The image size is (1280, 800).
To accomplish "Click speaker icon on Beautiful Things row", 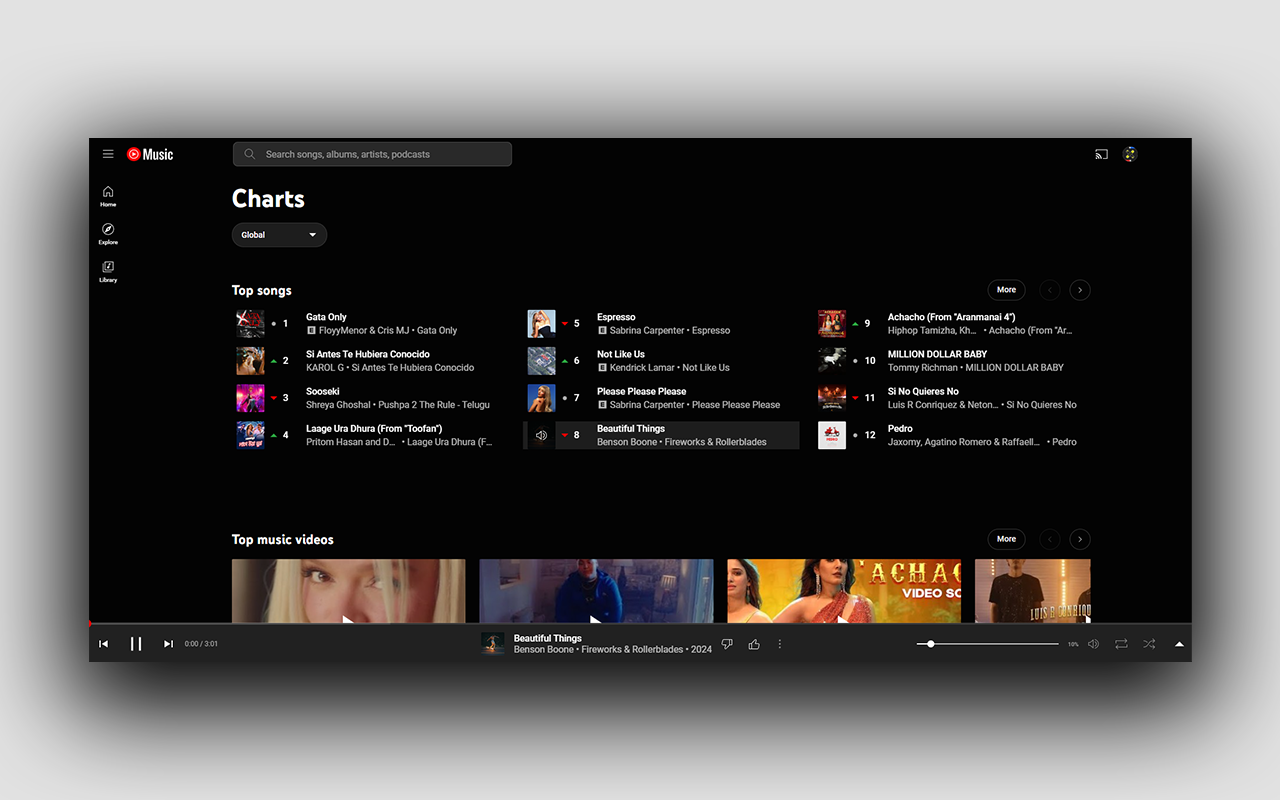I will tap(541, 435).
